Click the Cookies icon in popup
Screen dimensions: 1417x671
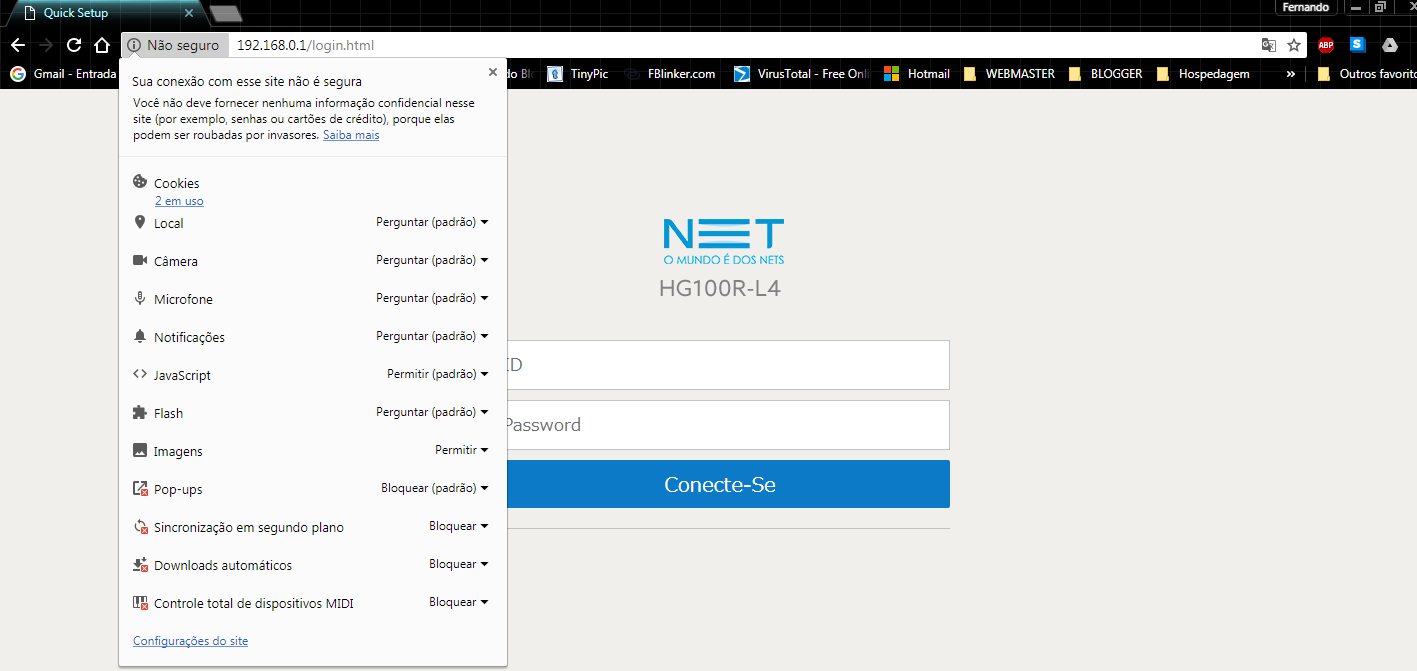[x=140, y=182]
